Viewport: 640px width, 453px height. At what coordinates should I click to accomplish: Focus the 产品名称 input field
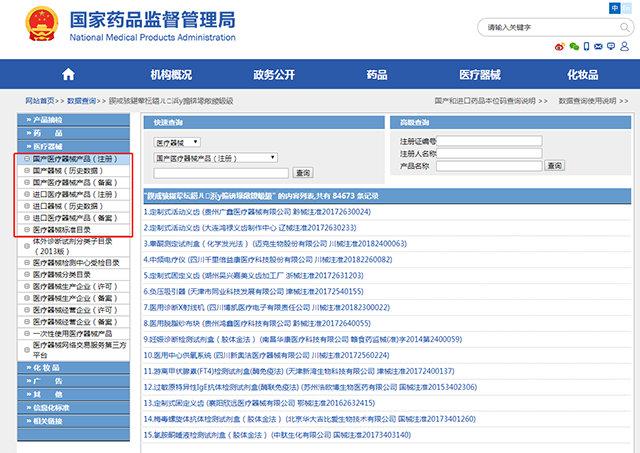point(489,165)
